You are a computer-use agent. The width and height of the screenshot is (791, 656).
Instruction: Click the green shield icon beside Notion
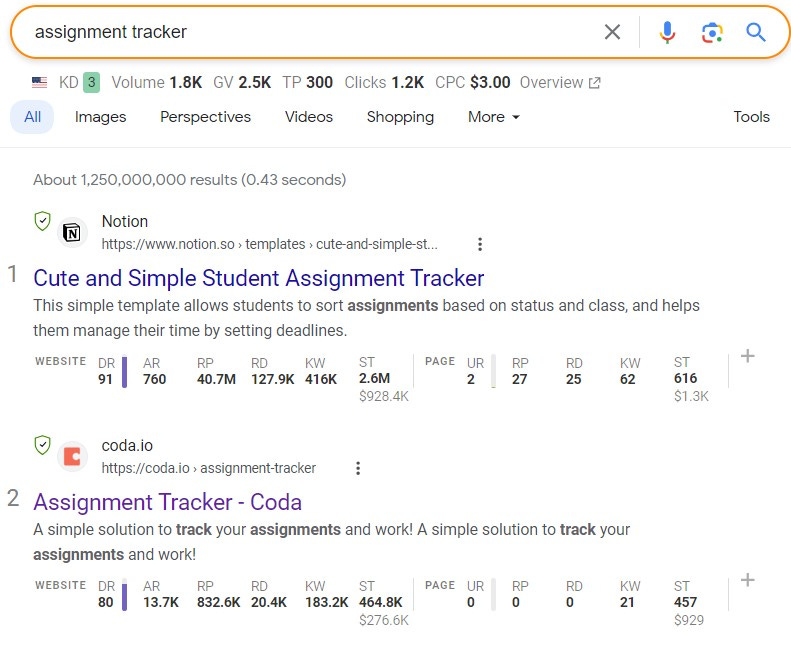click(x=42, y=221)
